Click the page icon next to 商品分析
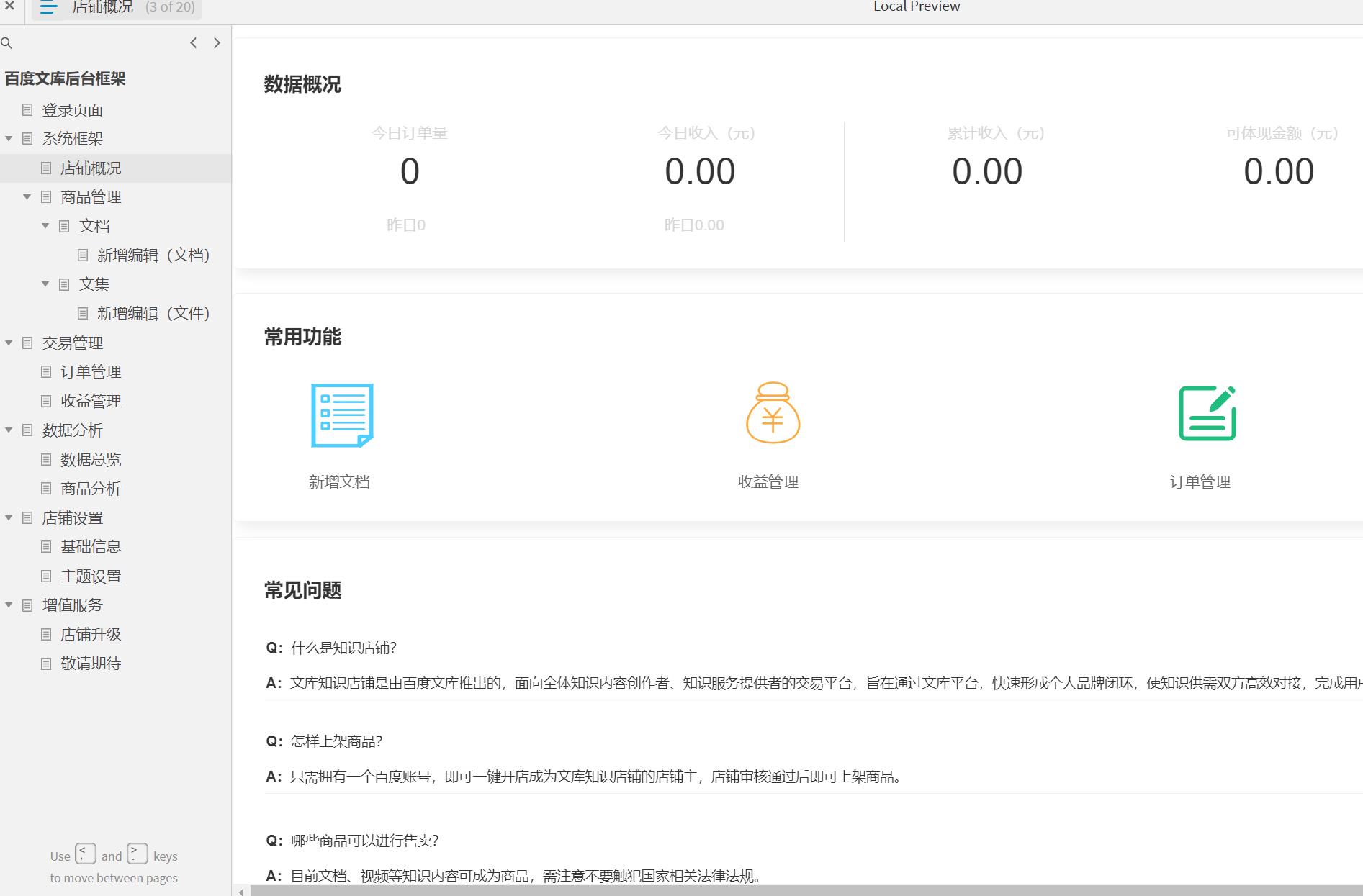The image size is (1363, 896). click(46, 488)
